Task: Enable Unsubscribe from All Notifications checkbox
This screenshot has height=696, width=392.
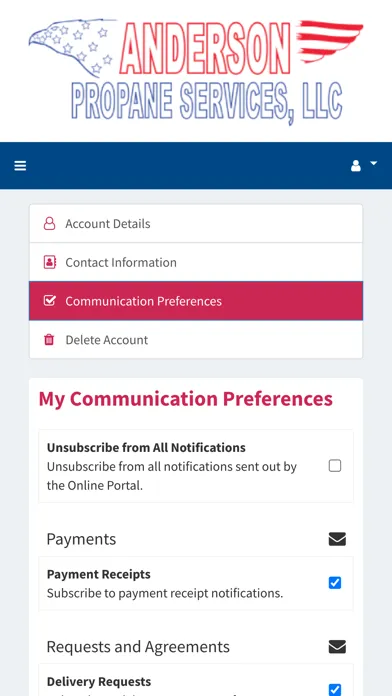Action: pos(335,466)
